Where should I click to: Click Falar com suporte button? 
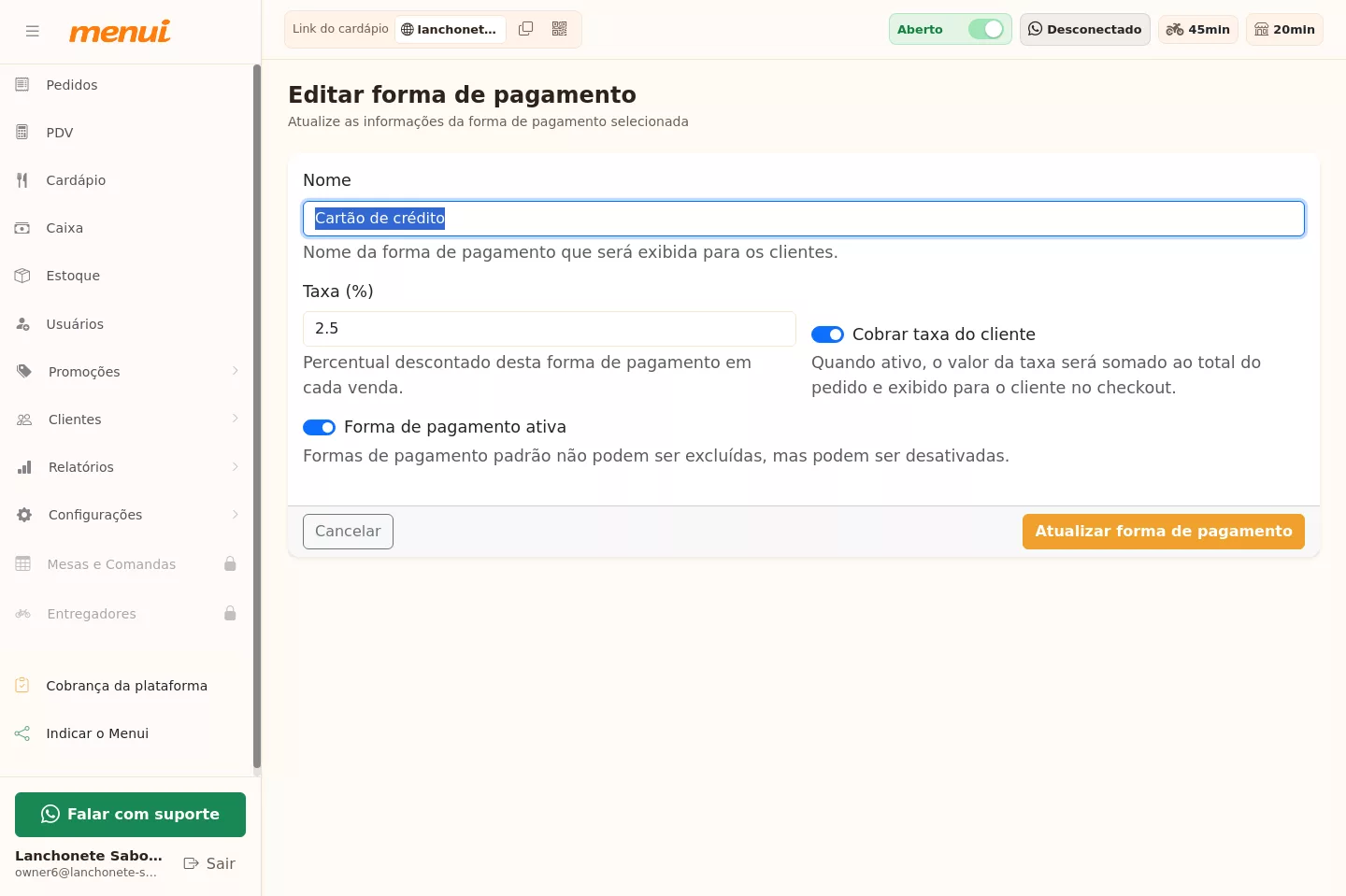[130, 815]
